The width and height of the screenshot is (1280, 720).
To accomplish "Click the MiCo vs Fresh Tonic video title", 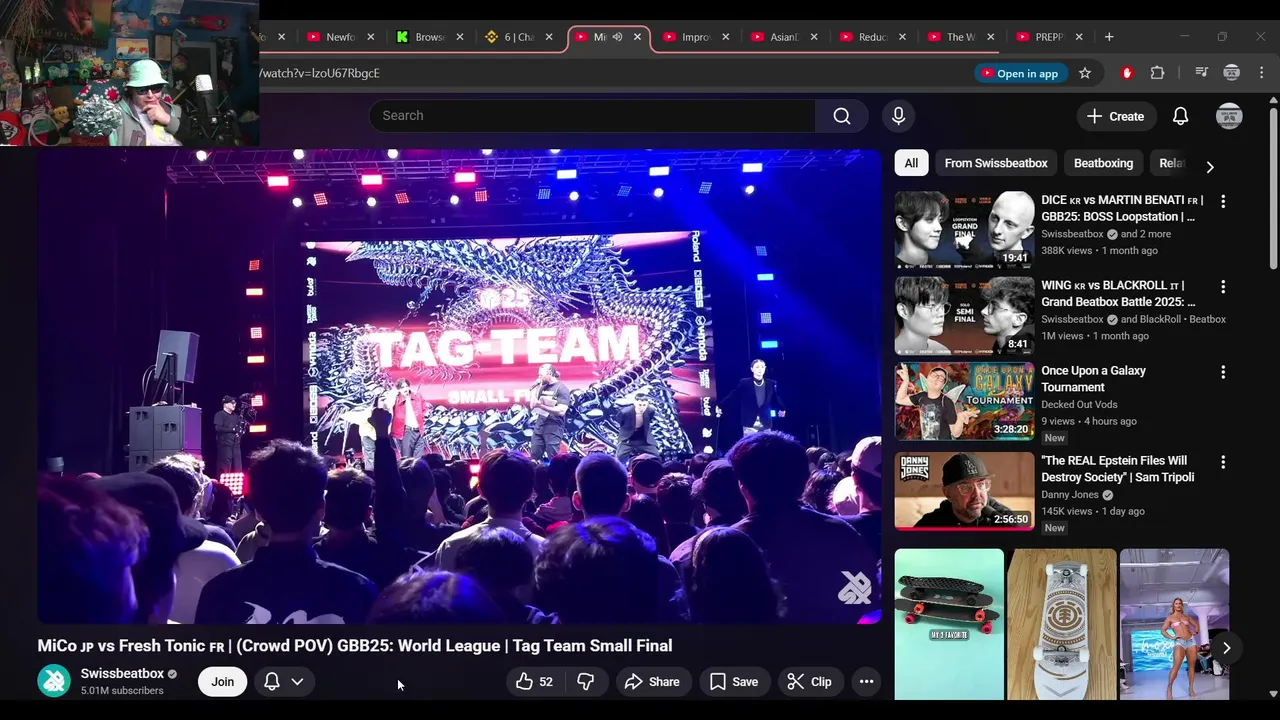I will coord(355,646).
